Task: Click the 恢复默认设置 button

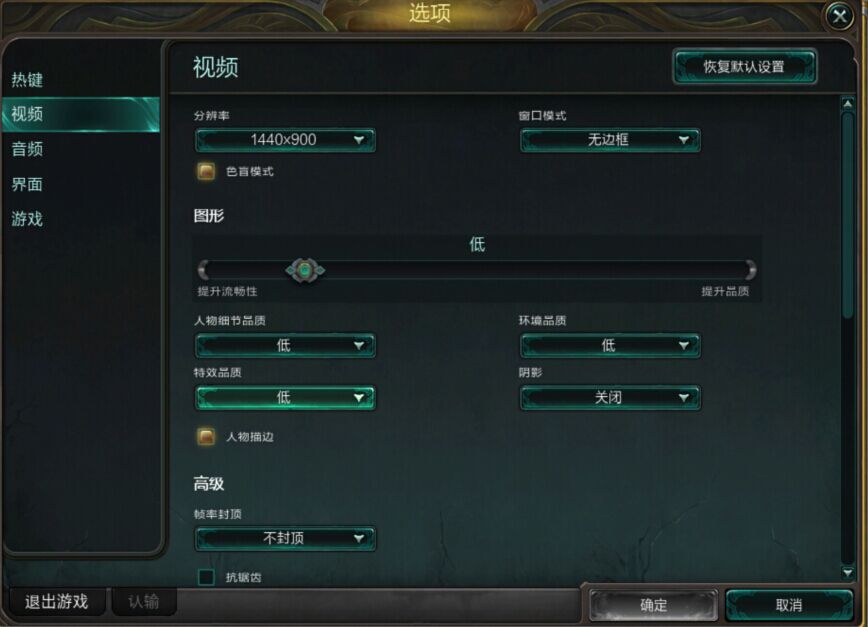Action: [x=745, y=67]
